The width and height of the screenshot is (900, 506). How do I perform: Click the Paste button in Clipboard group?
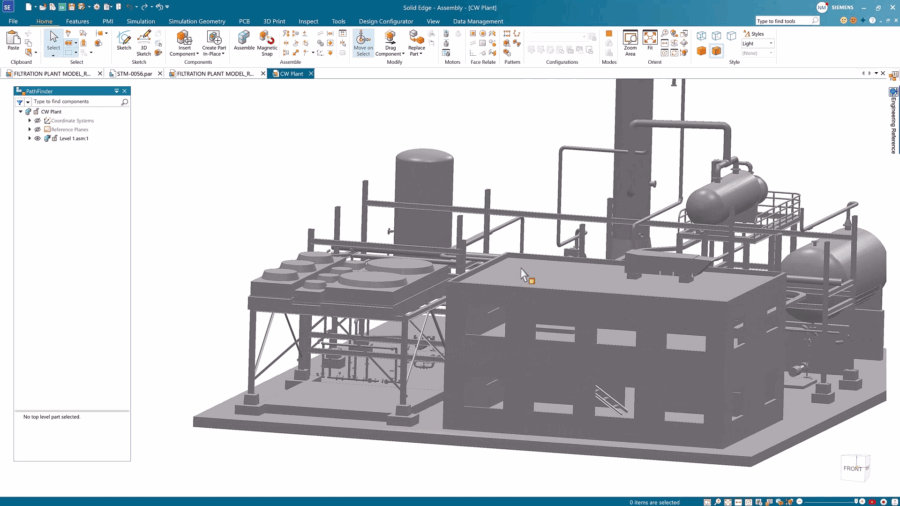pos(13,41)
